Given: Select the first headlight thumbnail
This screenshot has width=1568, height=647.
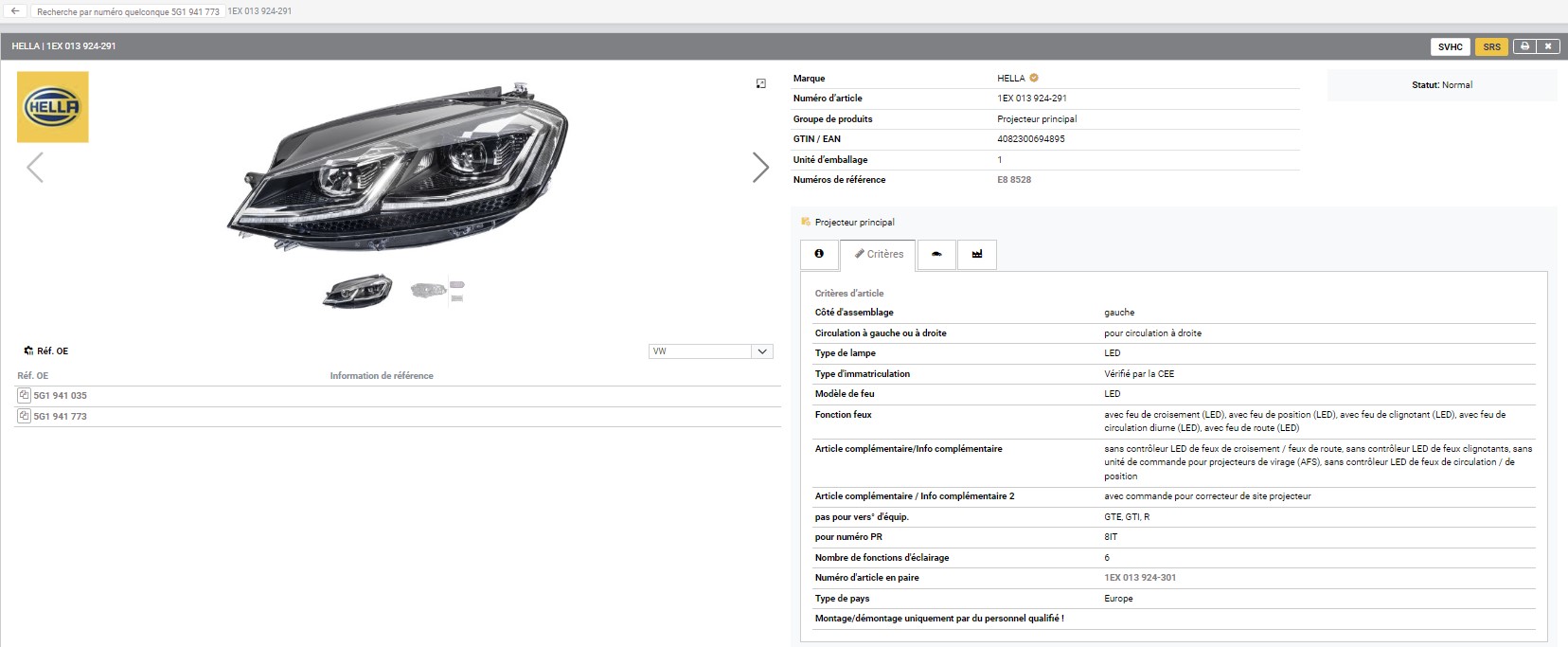Looking at the screenshot, I should pyautogui.click(x=358, y=290).
